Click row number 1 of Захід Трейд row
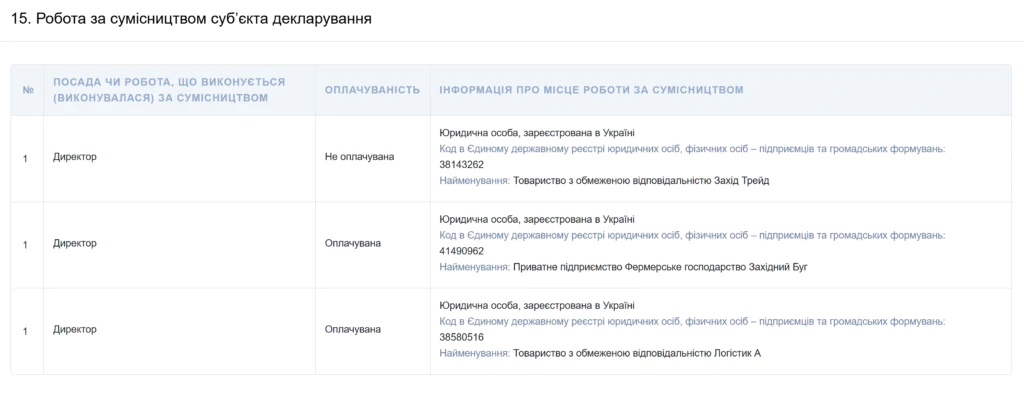Screen dimensions: 1024x395 tap(25, 158)
